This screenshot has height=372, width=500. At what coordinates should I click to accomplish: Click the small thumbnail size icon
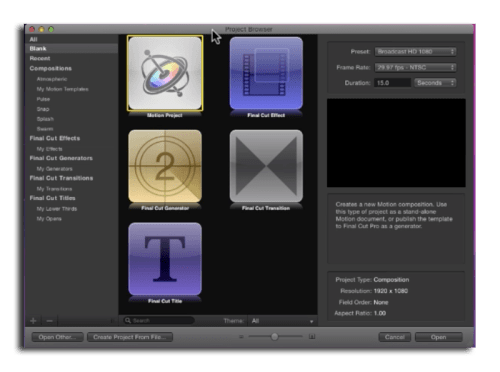tap(241, 337)
